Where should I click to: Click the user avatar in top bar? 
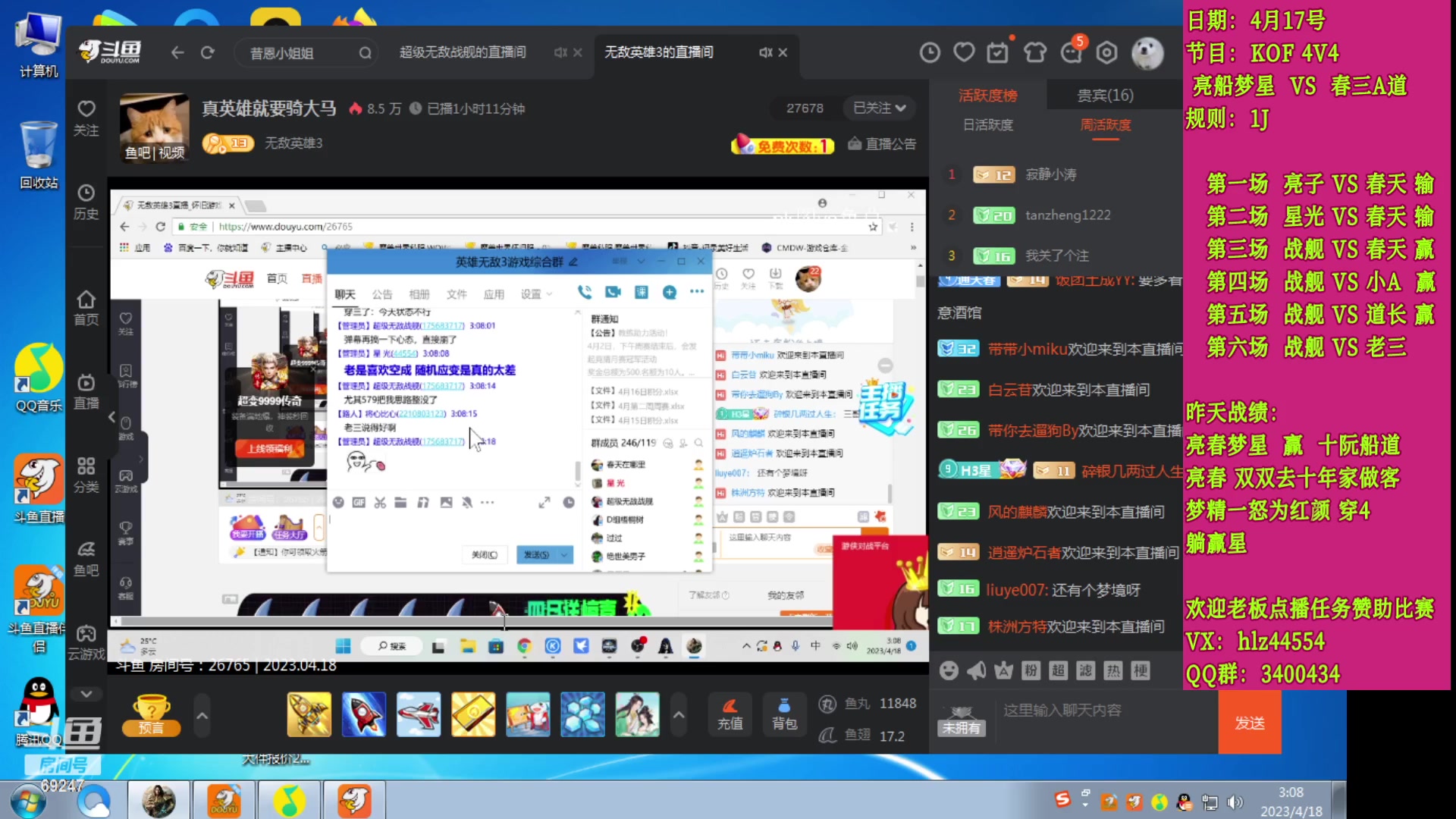pos(1147,53)
